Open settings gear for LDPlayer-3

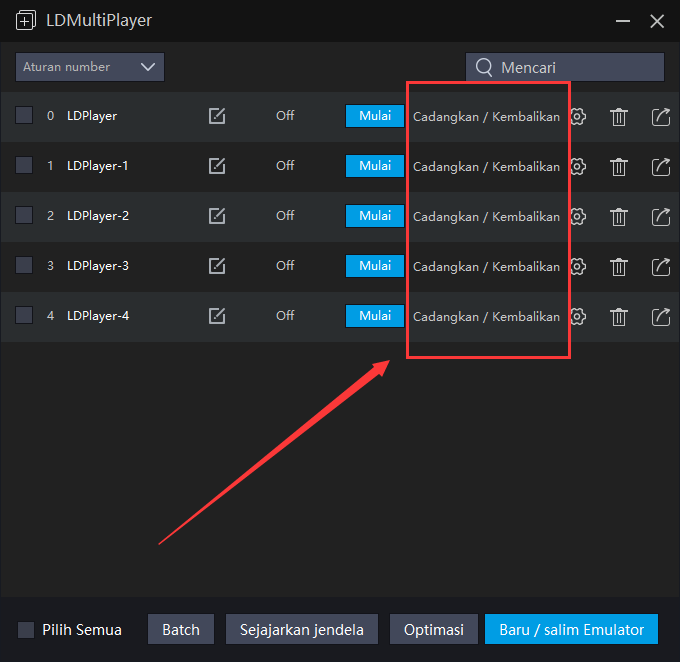tap(578, 266)
